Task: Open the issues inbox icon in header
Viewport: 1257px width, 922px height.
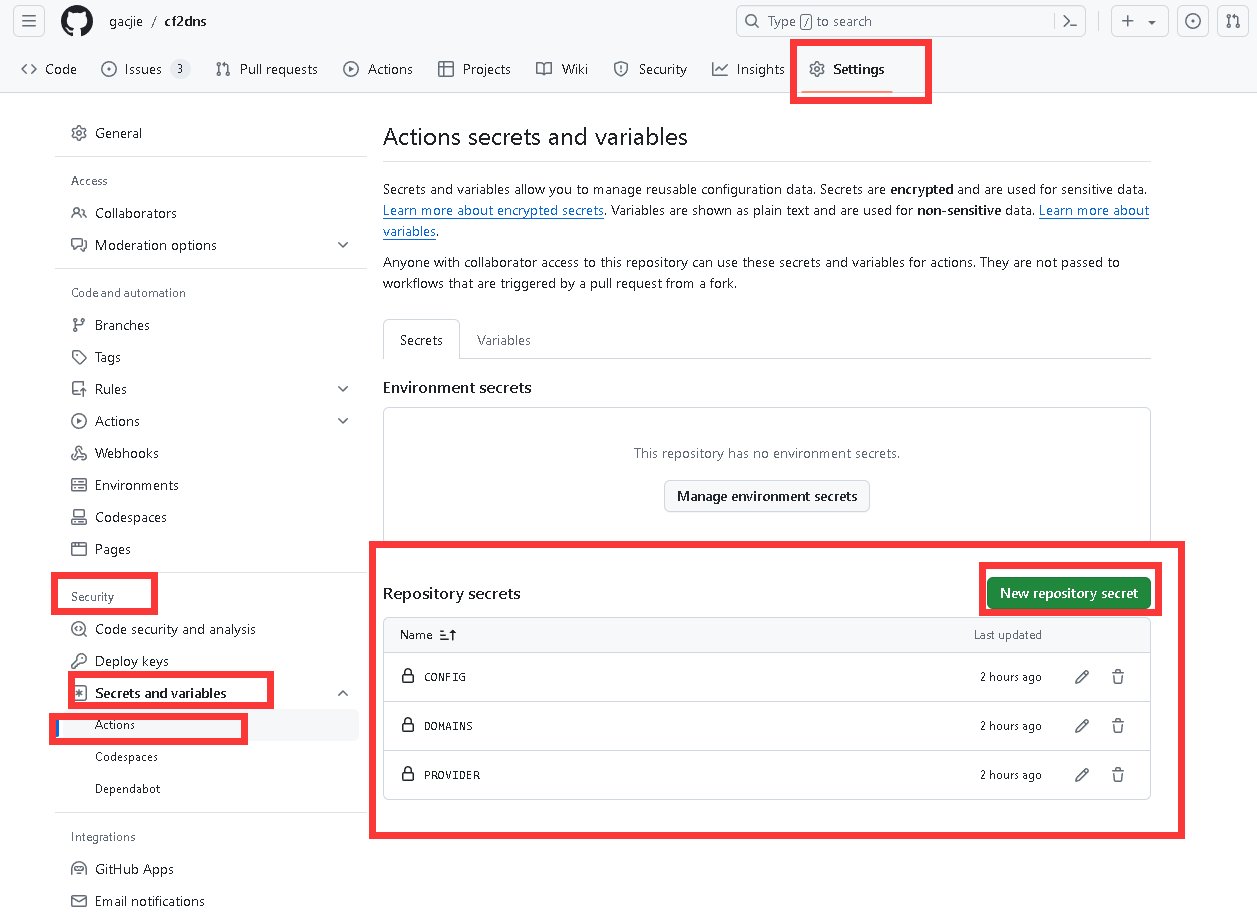Action: click(1192, 21)
